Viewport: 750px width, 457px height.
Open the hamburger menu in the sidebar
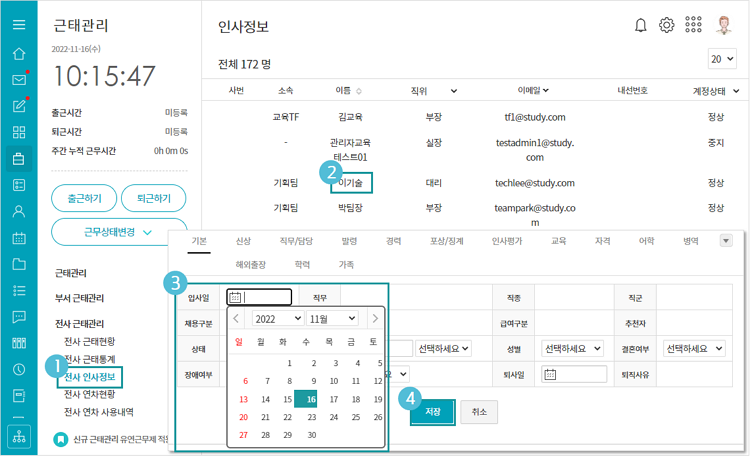pos(18,25)
